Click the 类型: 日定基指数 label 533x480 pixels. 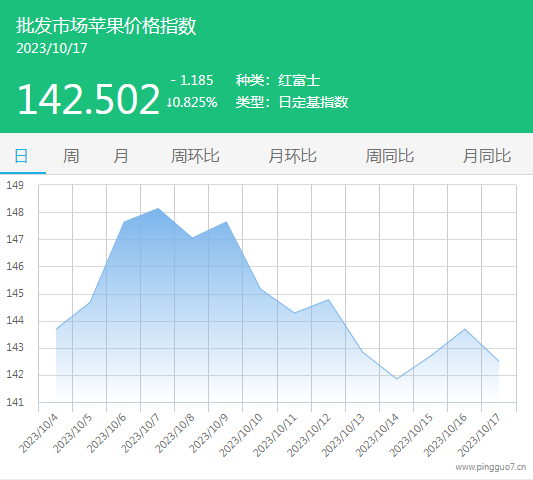tap(292, 102)
